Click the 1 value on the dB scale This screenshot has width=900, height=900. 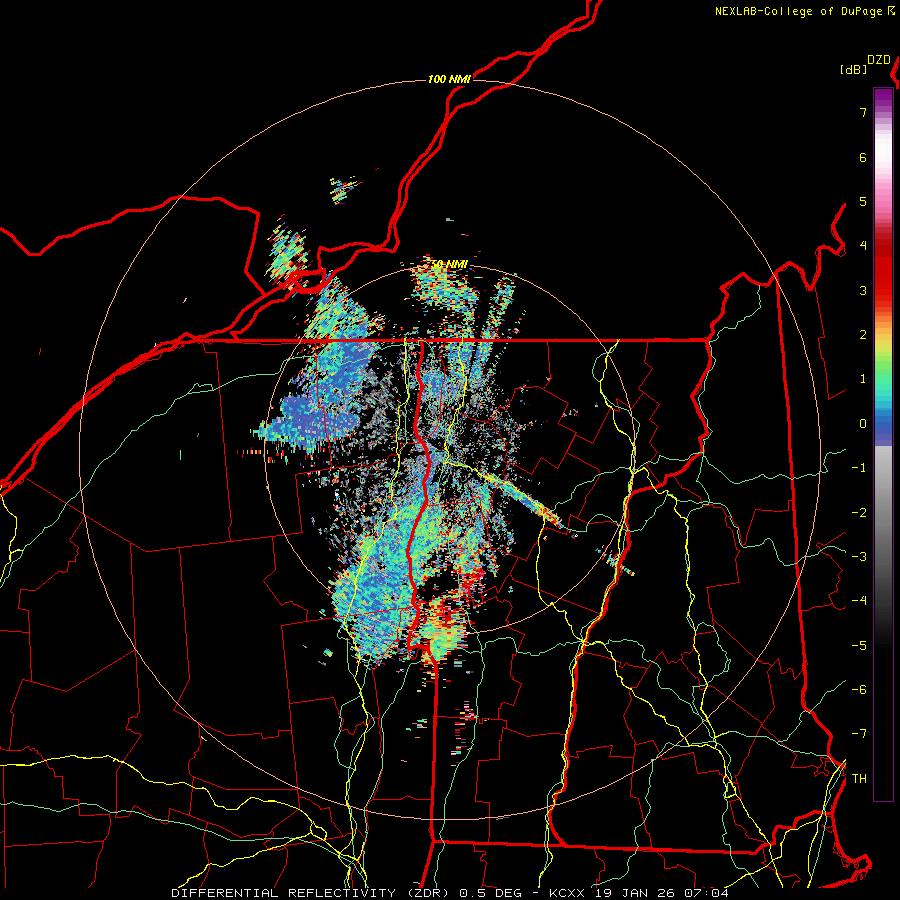pyautogui.click(x=863, y=379)
